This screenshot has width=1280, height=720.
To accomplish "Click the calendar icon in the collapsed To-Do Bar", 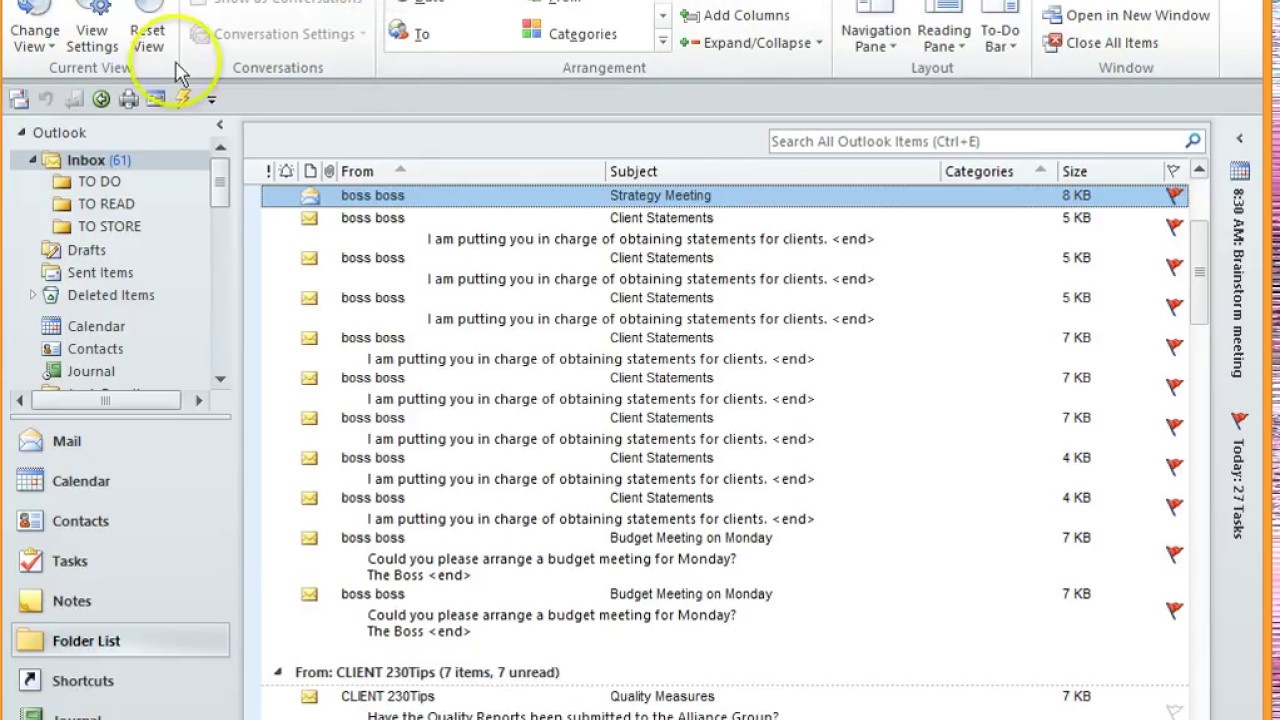I will (x=1239, y=171).
